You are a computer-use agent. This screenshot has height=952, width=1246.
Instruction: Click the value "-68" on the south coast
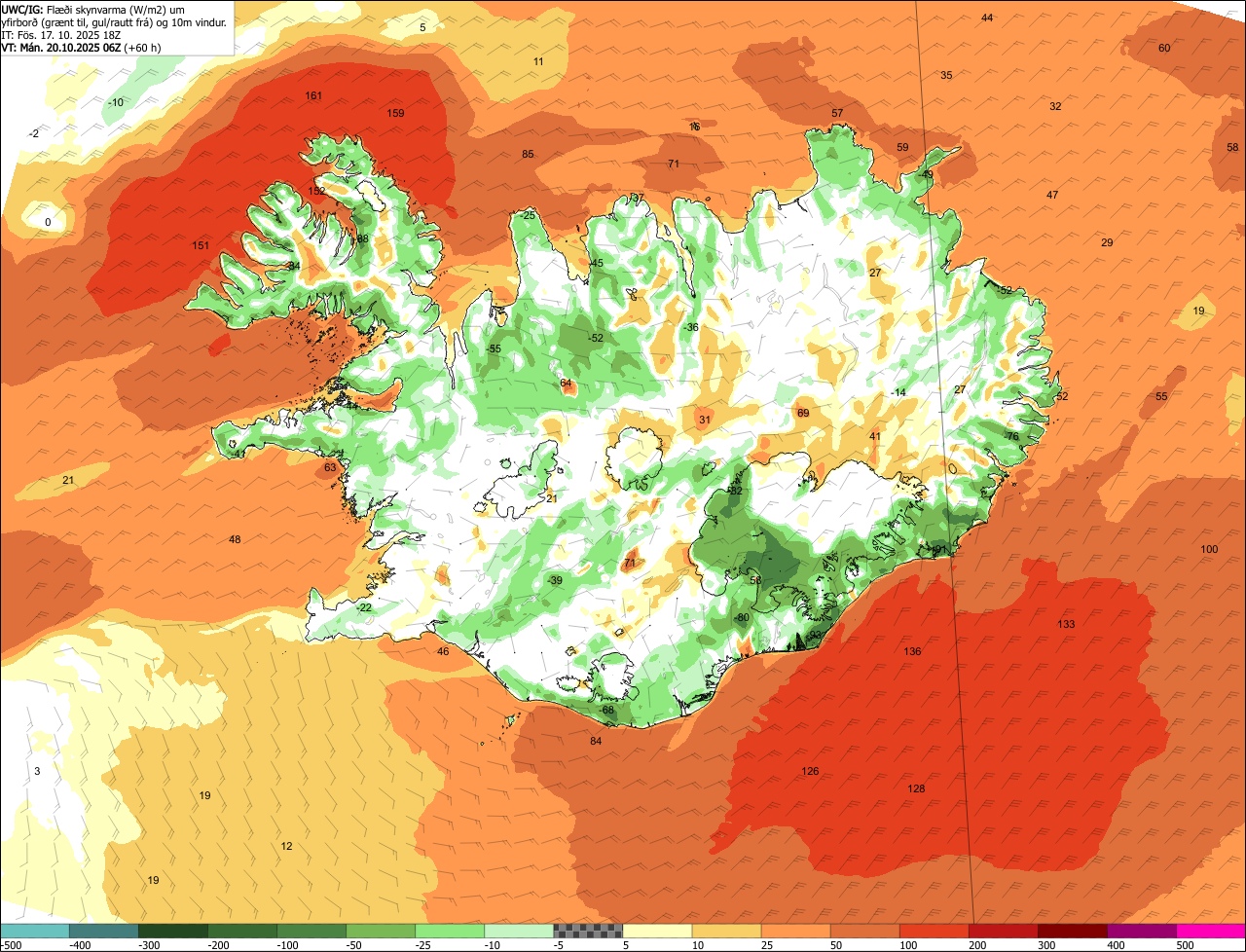pos(607,710)
